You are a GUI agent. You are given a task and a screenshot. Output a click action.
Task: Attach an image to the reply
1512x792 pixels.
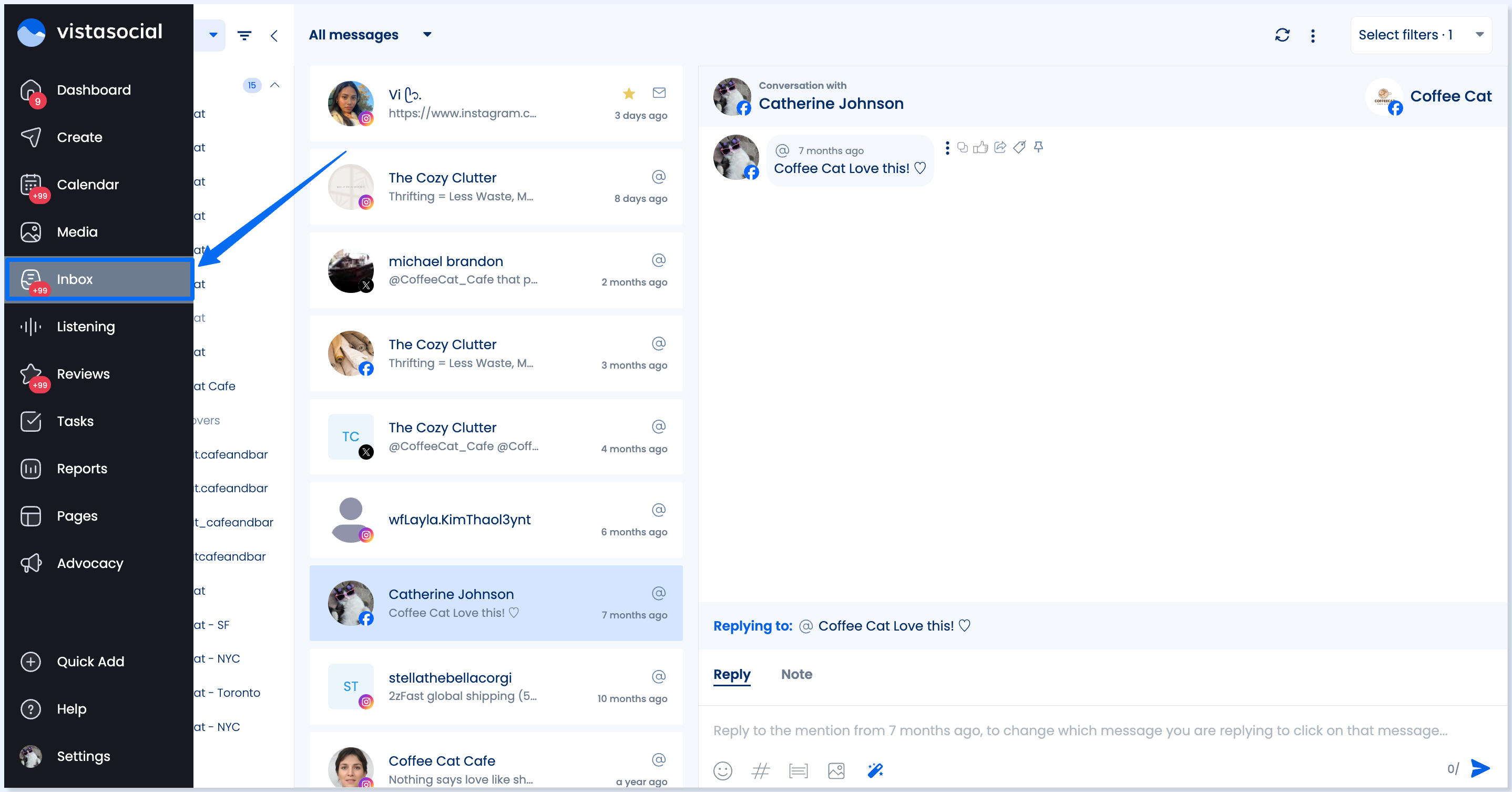click(836, 770)
